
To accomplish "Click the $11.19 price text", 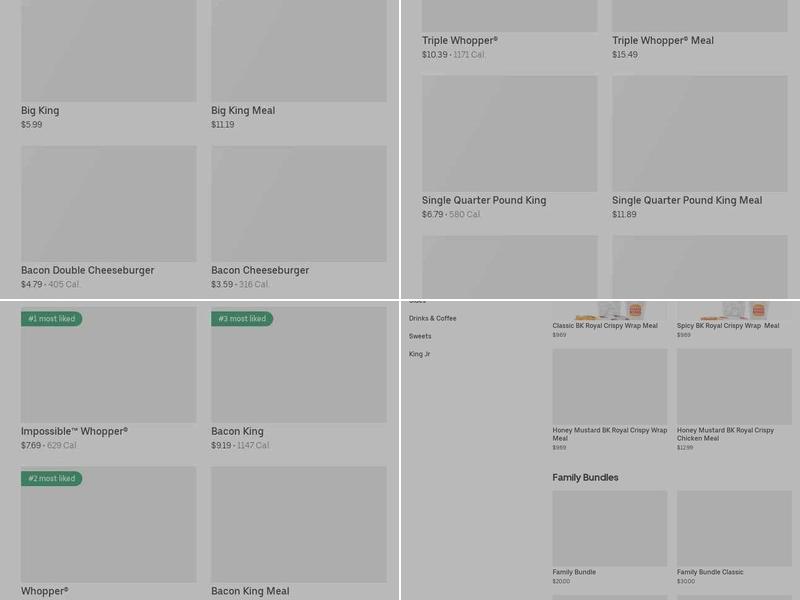I will (x=223, y=124).
